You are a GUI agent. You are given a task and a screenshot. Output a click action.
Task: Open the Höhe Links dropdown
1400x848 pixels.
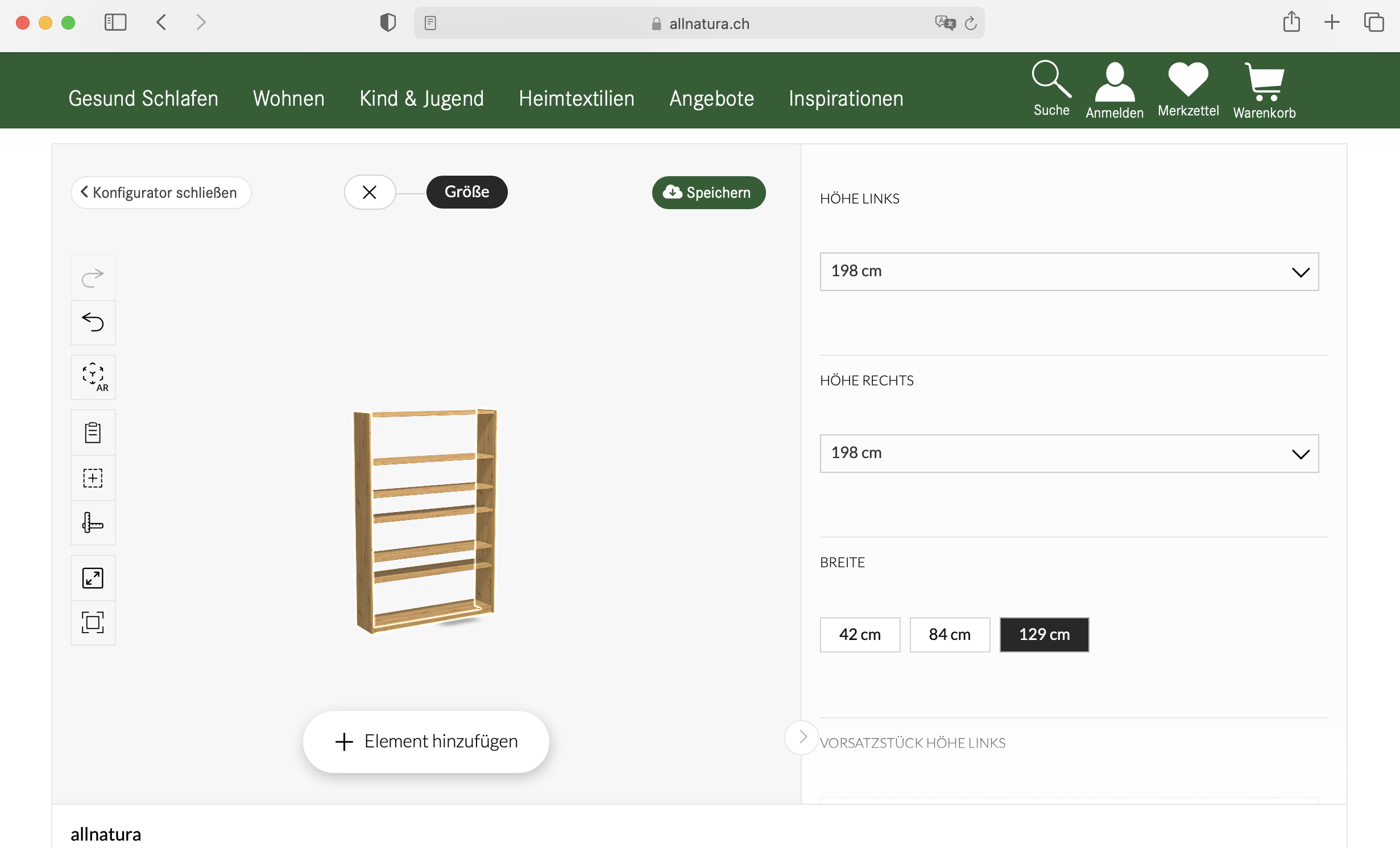[x=1069, y=272]
